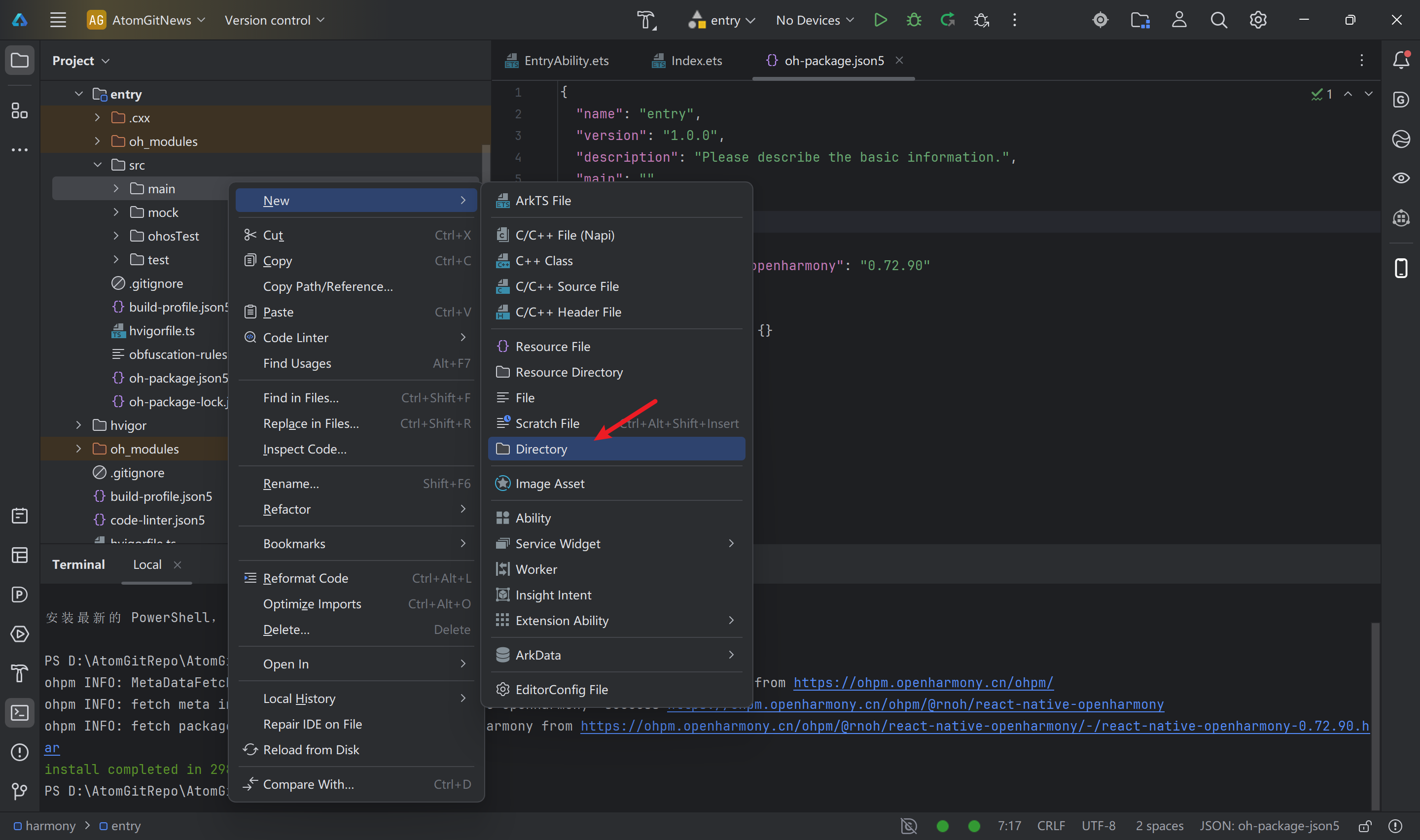Expand the hvigor folder in tree
The height and width of the screenshot is (840, 1420).
click(79, 425)
